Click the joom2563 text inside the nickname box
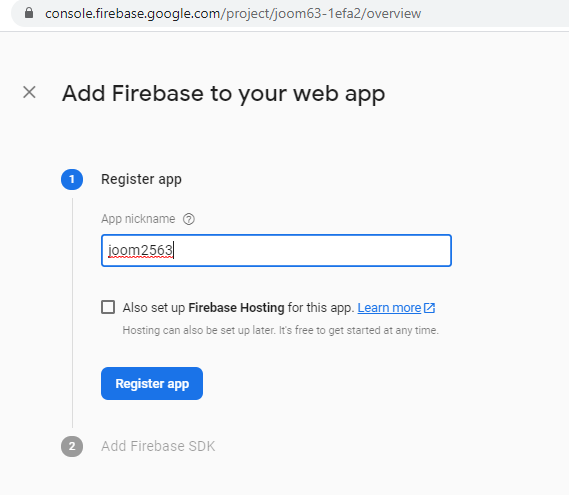The height and width of the screenshot is (495, 569). 140,250
